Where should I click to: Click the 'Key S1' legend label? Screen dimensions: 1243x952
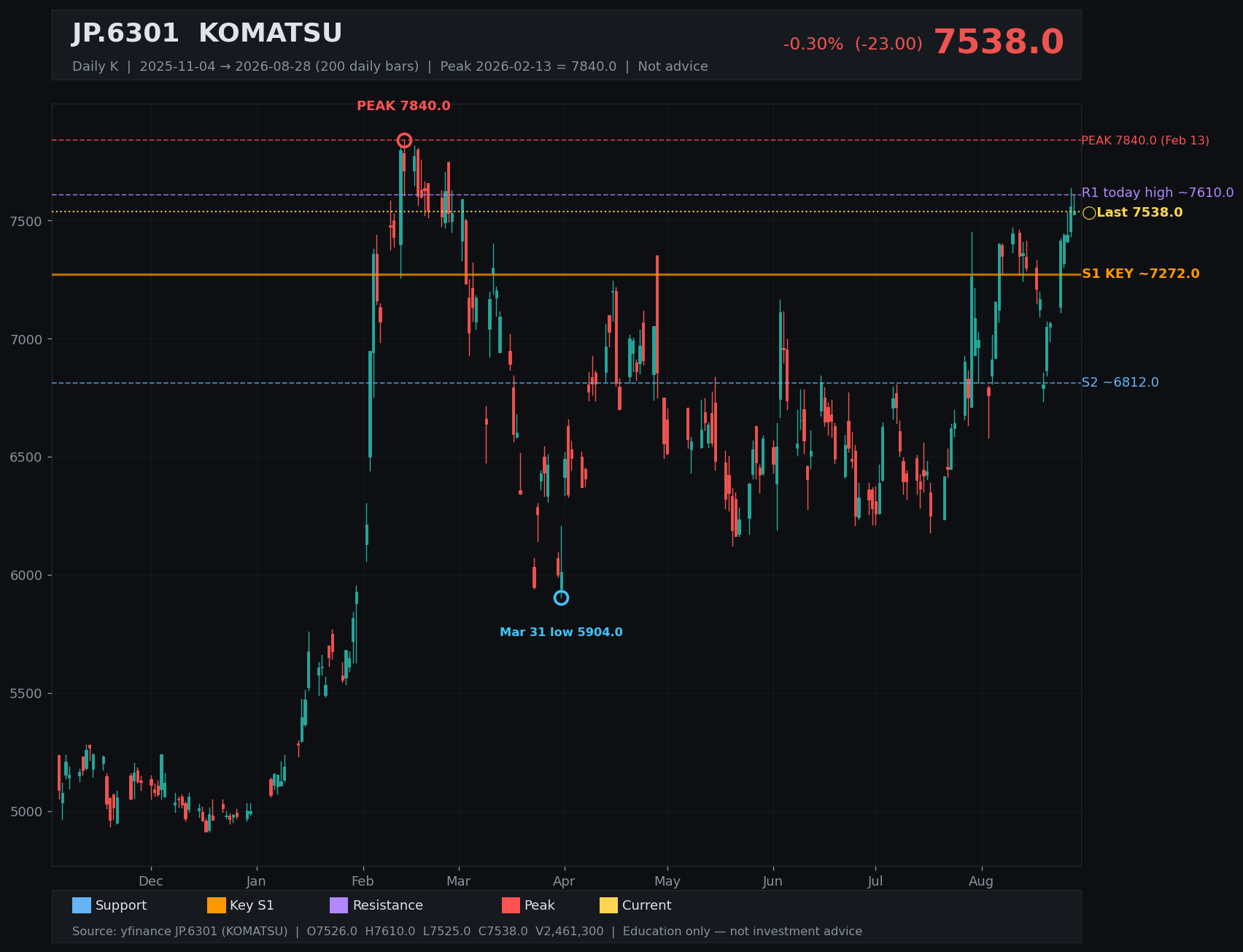(252, 905)
